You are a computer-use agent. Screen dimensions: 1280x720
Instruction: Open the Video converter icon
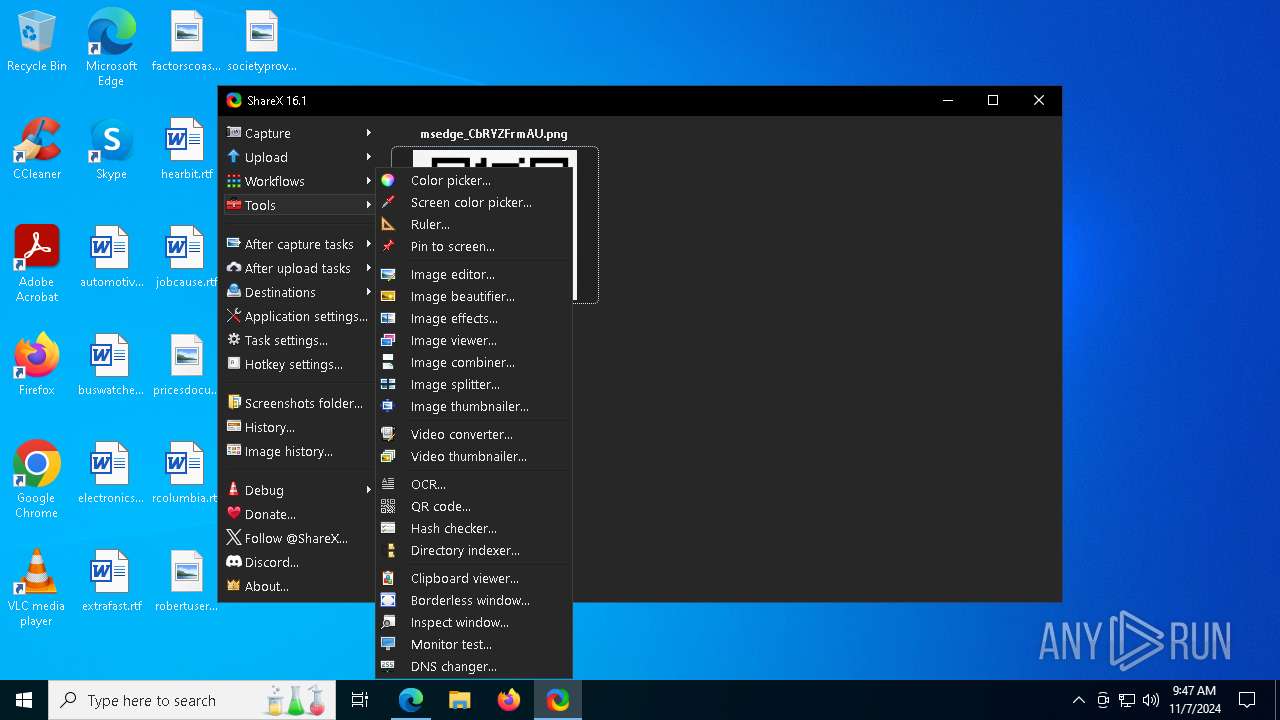coord(388,434)
